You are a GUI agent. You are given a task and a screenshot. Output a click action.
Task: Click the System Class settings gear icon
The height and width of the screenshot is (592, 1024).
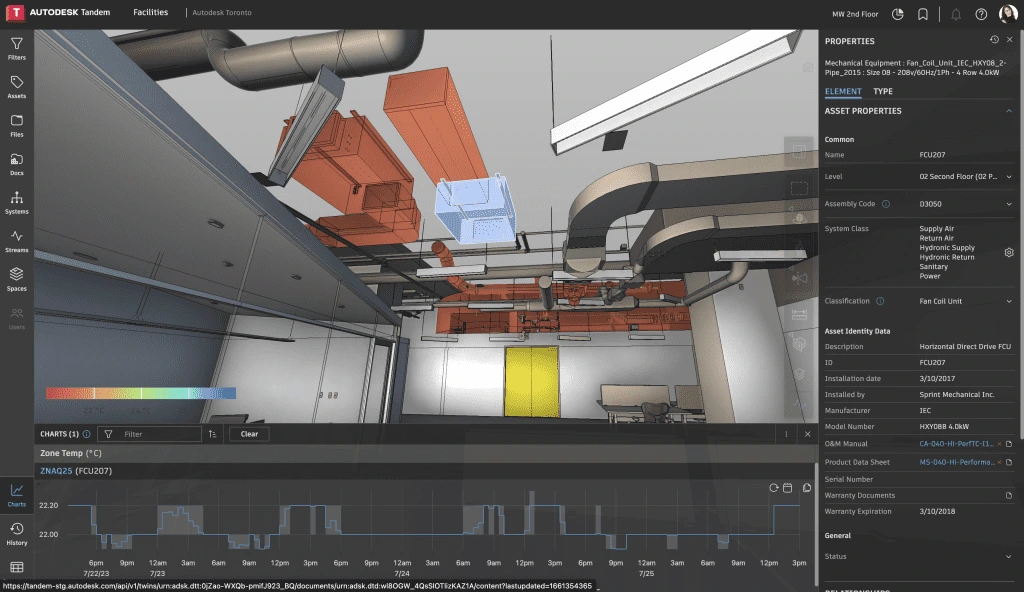point(1009,252)
